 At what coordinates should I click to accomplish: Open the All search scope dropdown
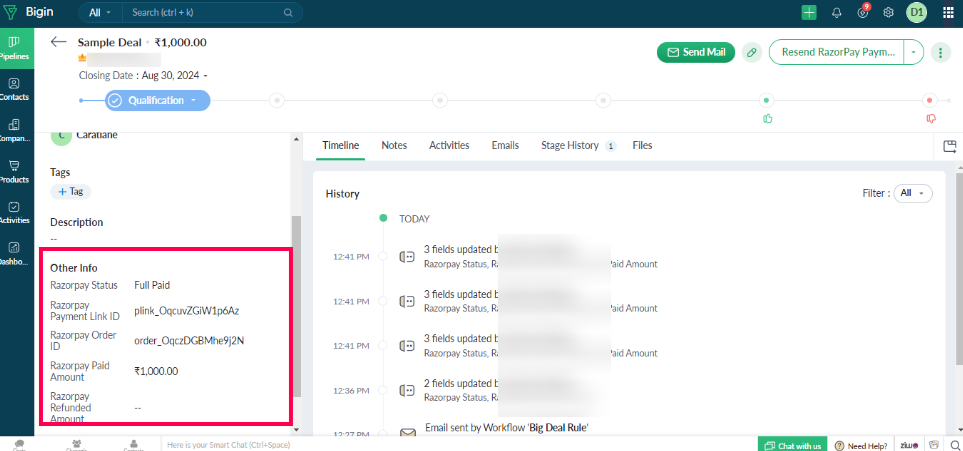click(x=101, y=12)
